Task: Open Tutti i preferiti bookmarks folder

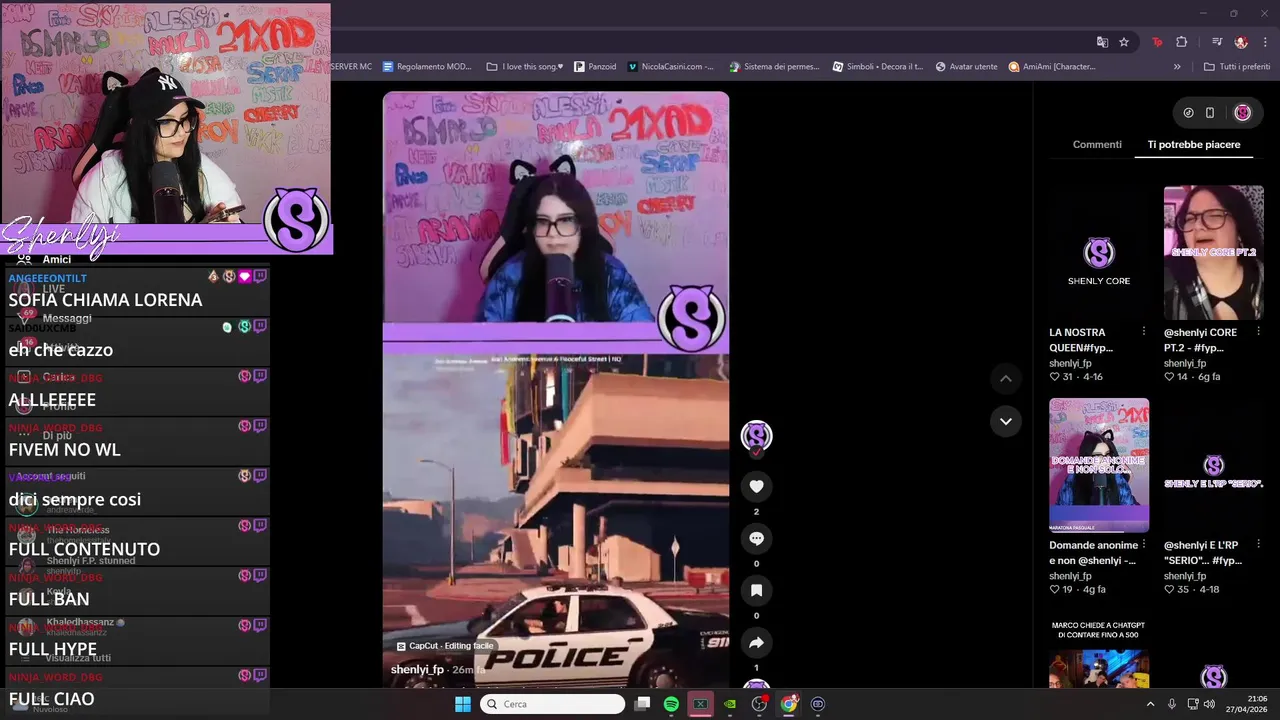Action: (1237, 67)
